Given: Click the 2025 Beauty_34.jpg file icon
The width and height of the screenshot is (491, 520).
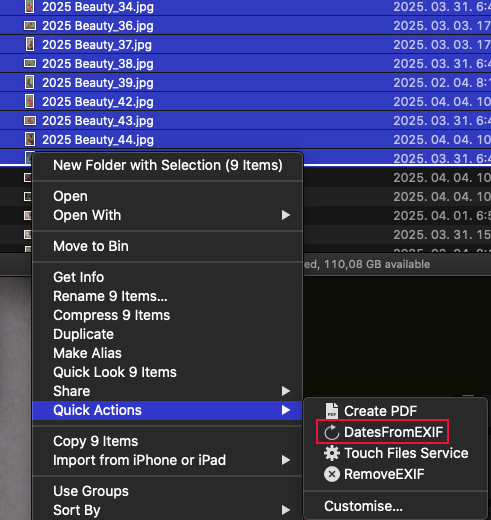Looking at the screenshot, I should [30, 7].
